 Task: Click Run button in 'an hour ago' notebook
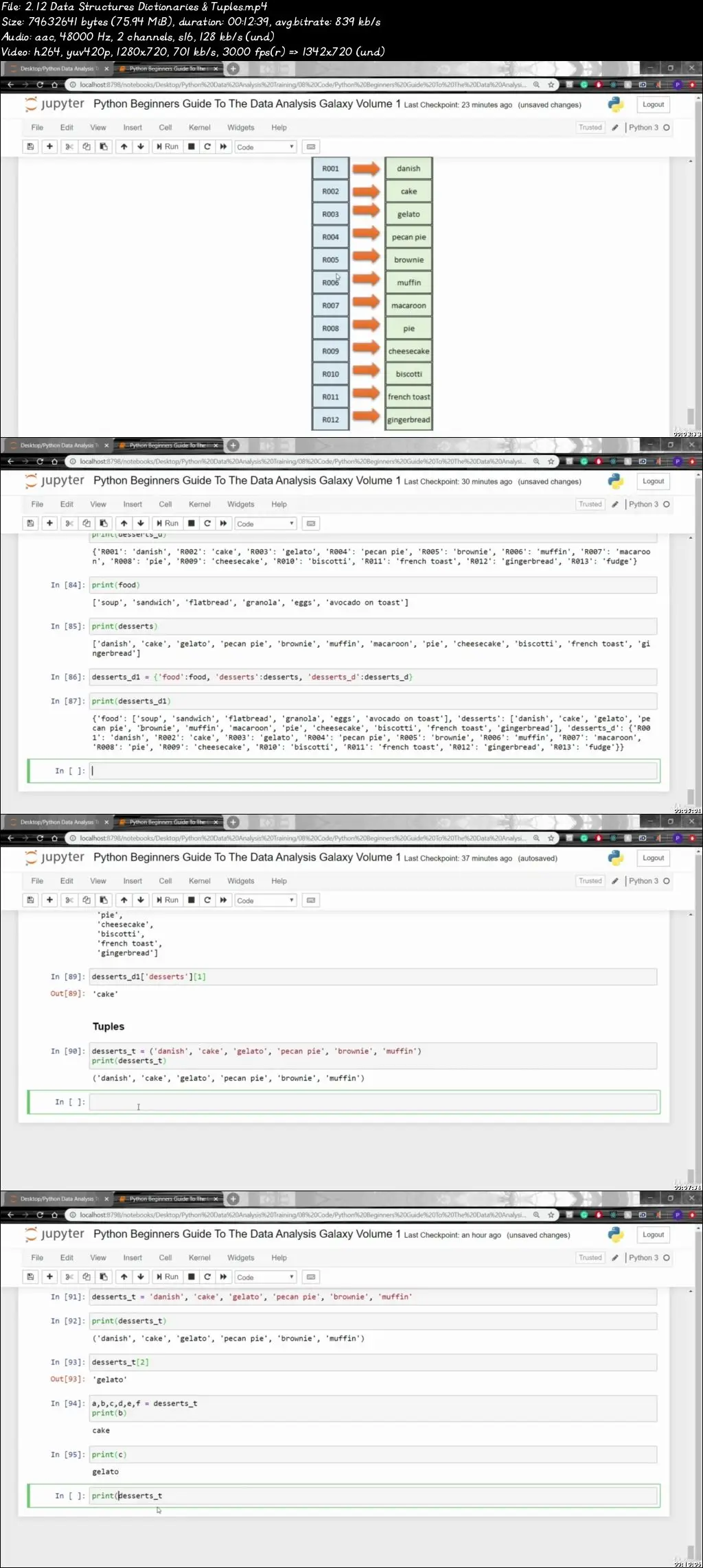click(167, 1276)
